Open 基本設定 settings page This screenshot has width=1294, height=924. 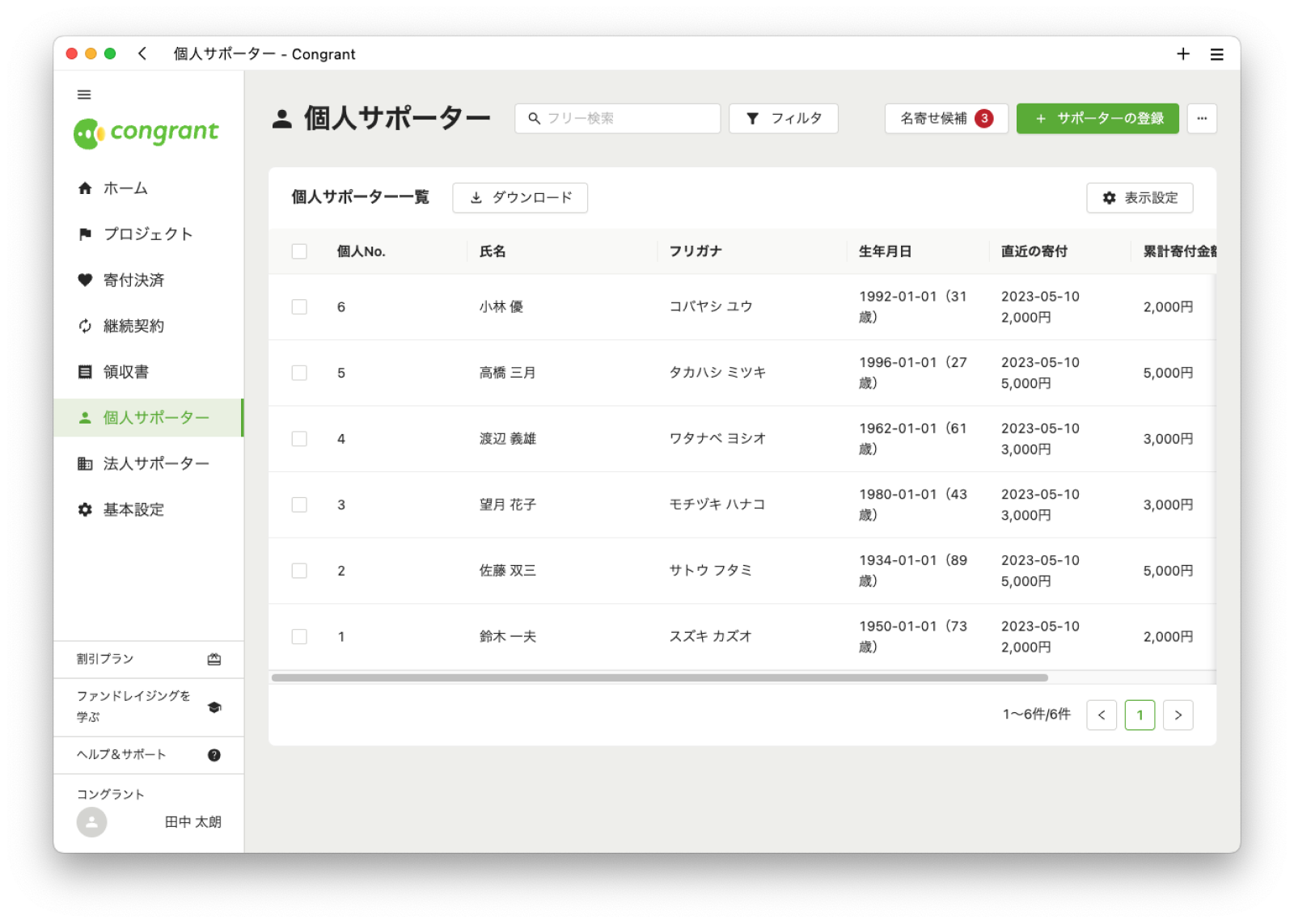click(x=149, y=510)
